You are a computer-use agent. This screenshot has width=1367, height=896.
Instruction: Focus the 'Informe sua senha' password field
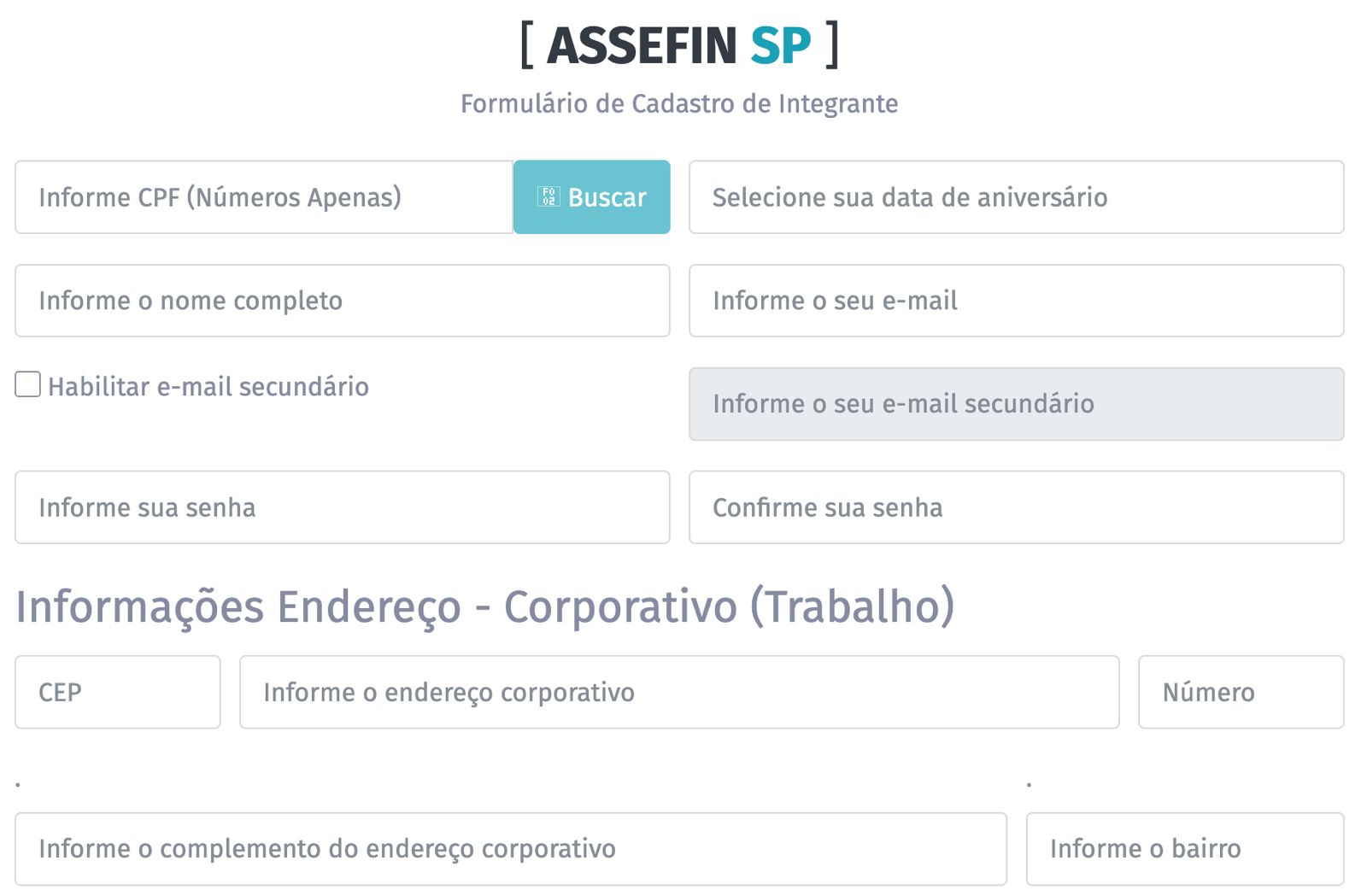[x=342, y=507]
